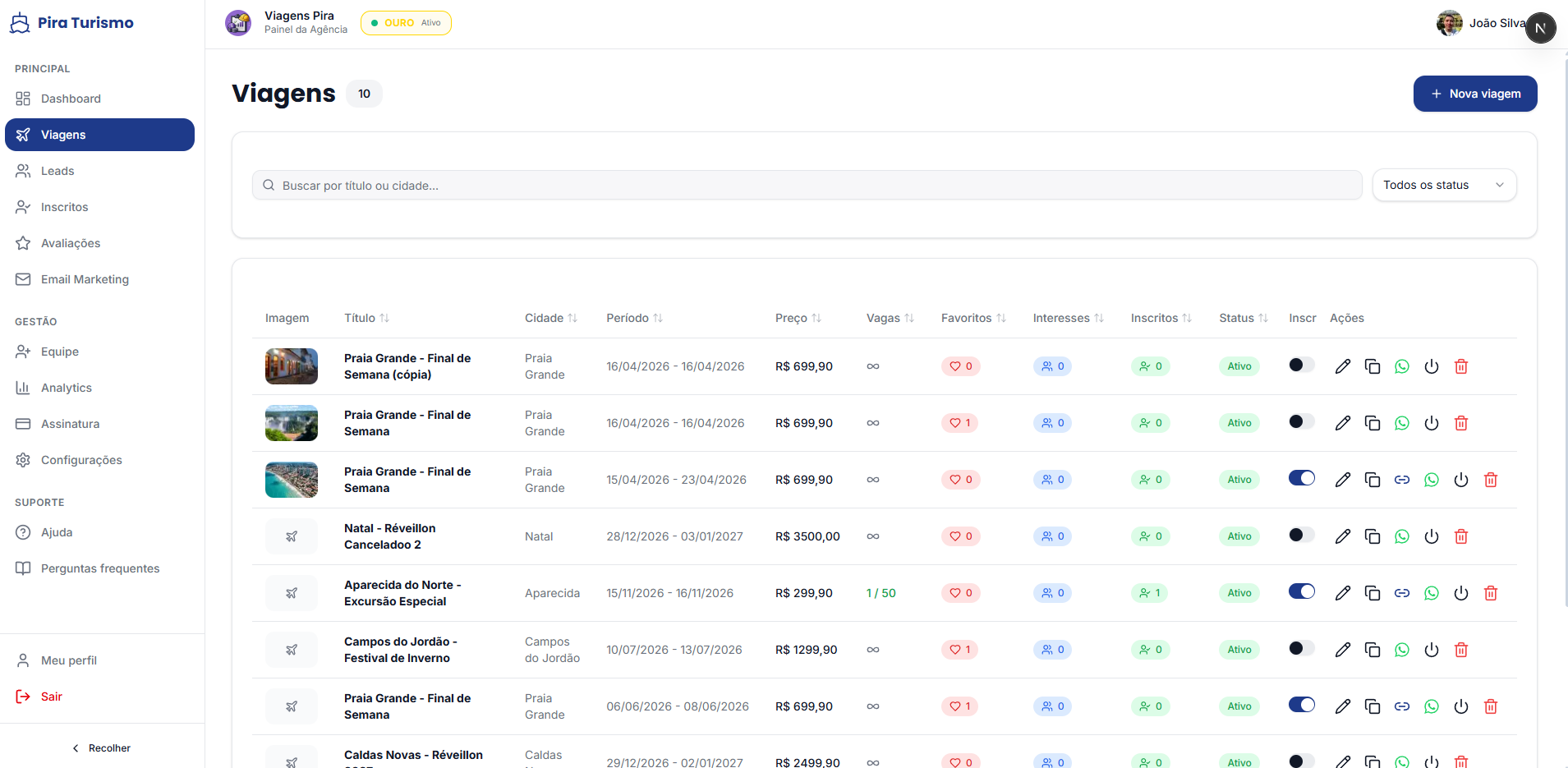Click power icon for Praia Grande (cópia)
Viewport: 1568px width, 768px height.
pos(1431,366)
